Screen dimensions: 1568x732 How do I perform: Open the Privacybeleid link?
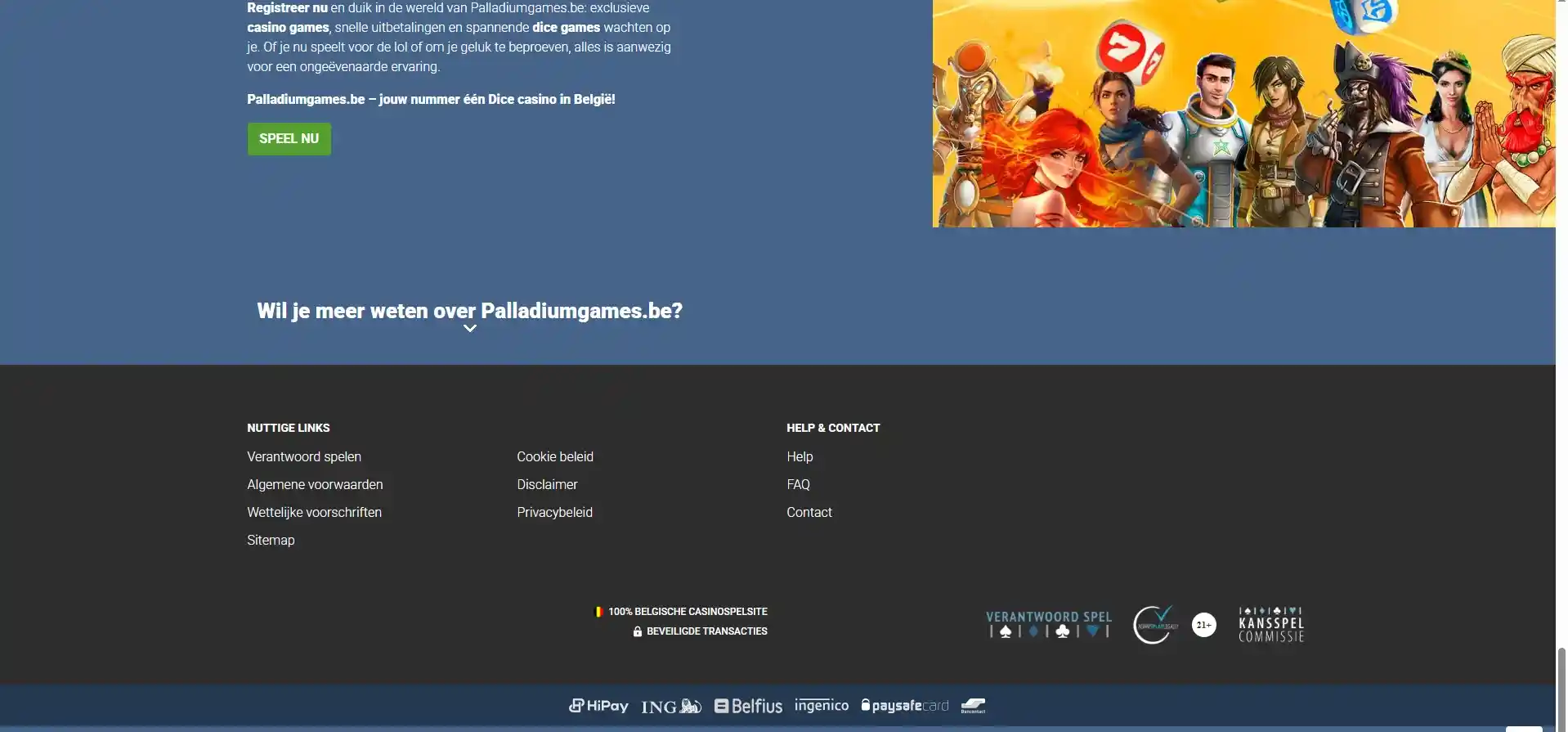click(x=554, y=512)
